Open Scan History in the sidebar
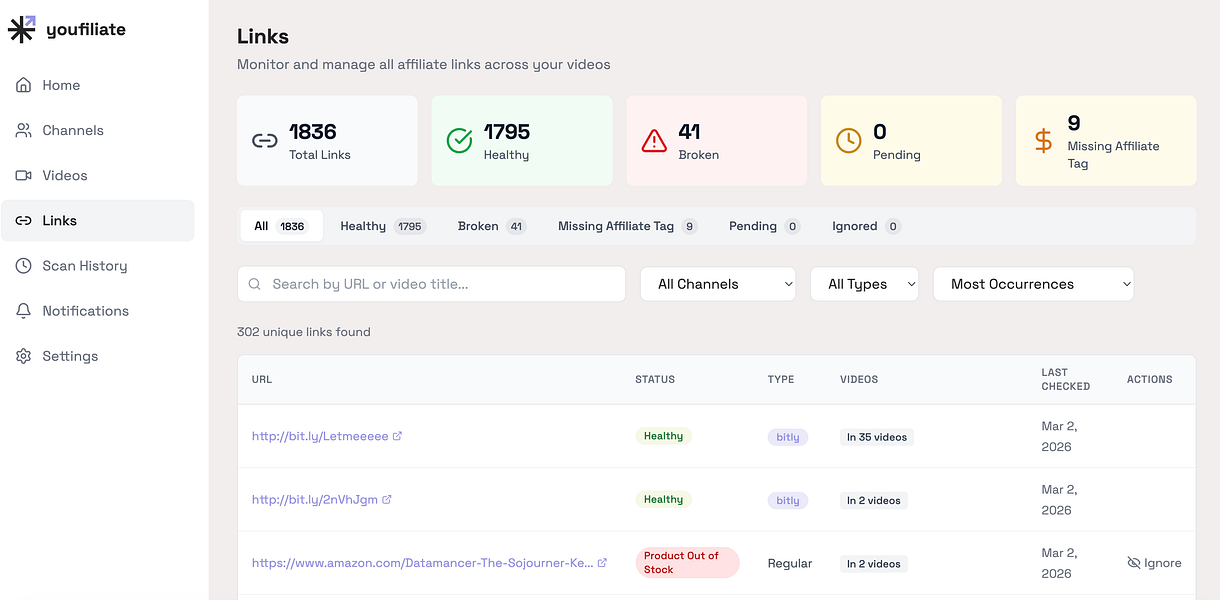Screen dimensions: 1220x600 point(98,266)
